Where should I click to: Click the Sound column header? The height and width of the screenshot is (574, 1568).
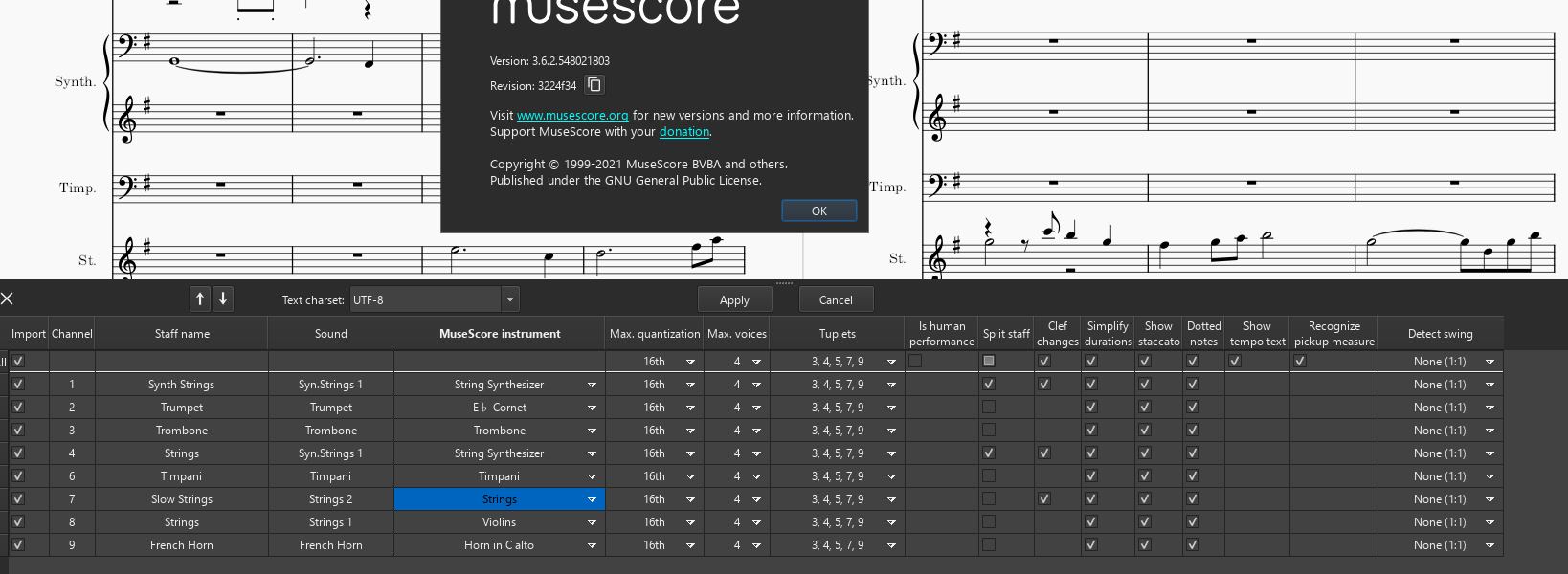331,334
